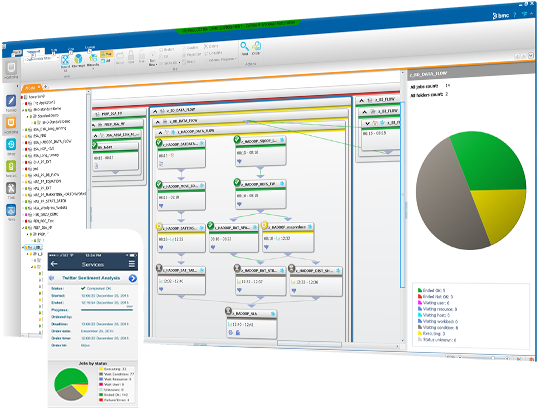Open the dropdown arrow under network ribbon icon
The width and height of the screenshot is (537, 408).
tap(93, 69)
